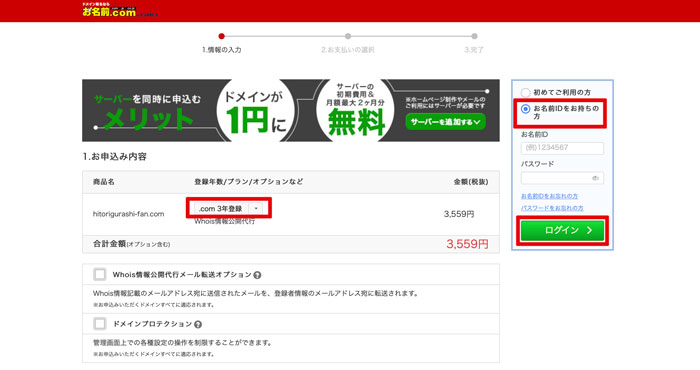Click step 1.情報の入力 marker
This screenshot has width=700, height=370.
point(221,36)
